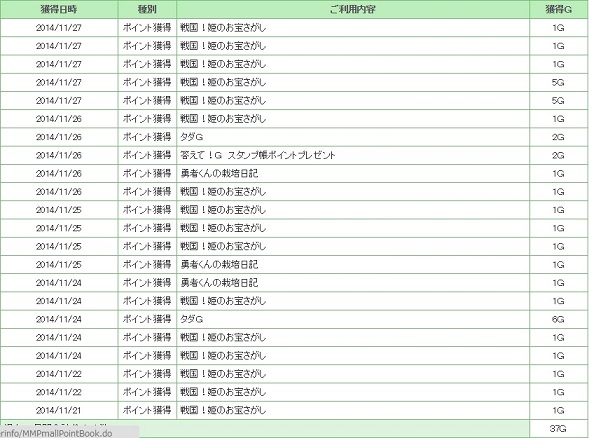
Task: Click ポイント獲得 in the 2014/11/26 勇者くんの栽培日記 row
Action: point(147,174)
